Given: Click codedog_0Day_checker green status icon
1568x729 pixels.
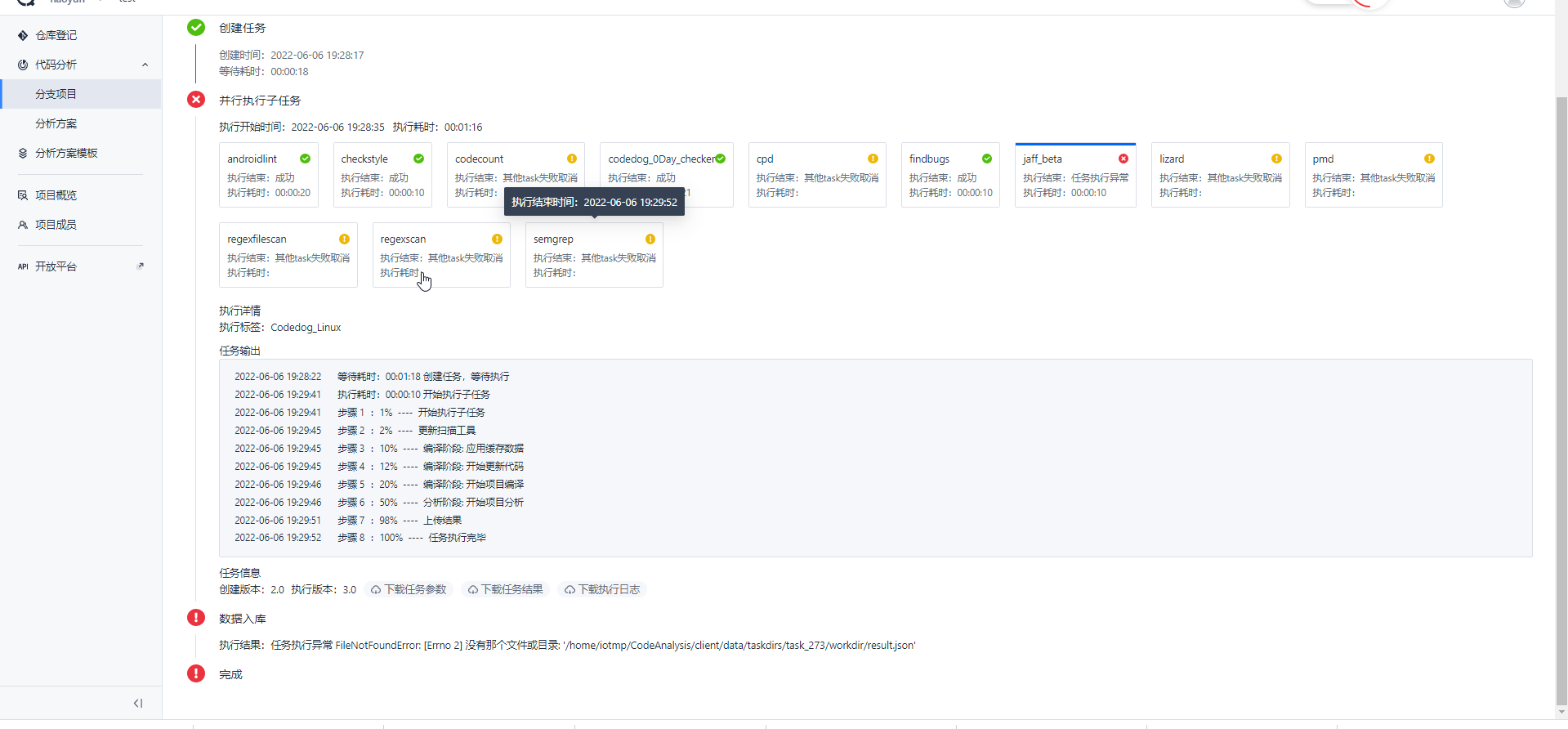Looking at the screenshot, I should [720, 159].
